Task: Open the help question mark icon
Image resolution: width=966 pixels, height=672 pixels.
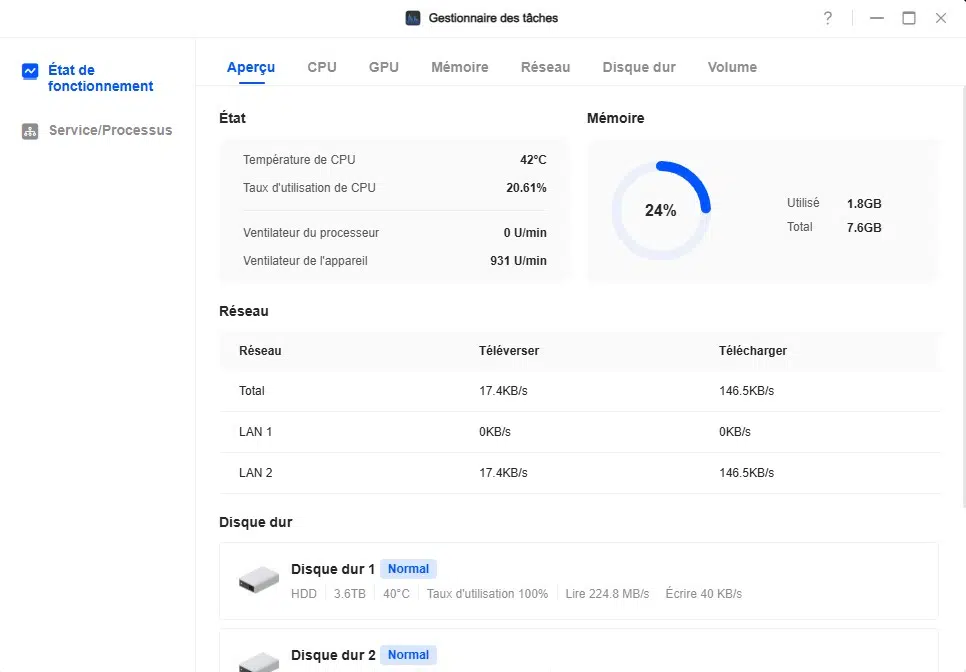Action: tap(828, 18)
